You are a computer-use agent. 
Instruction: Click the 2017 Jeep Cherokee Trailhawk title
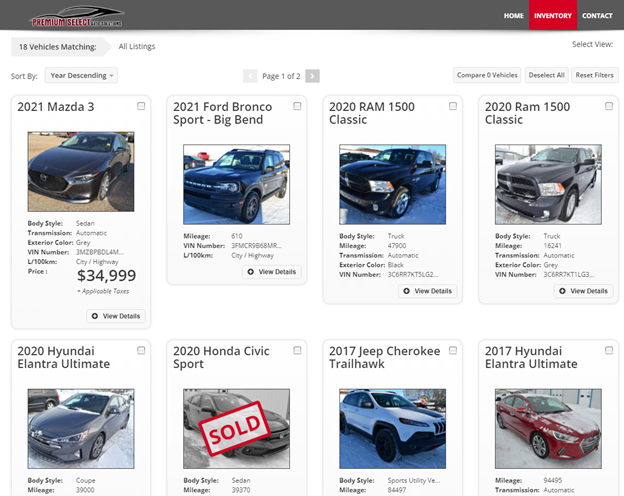(384, 357)
